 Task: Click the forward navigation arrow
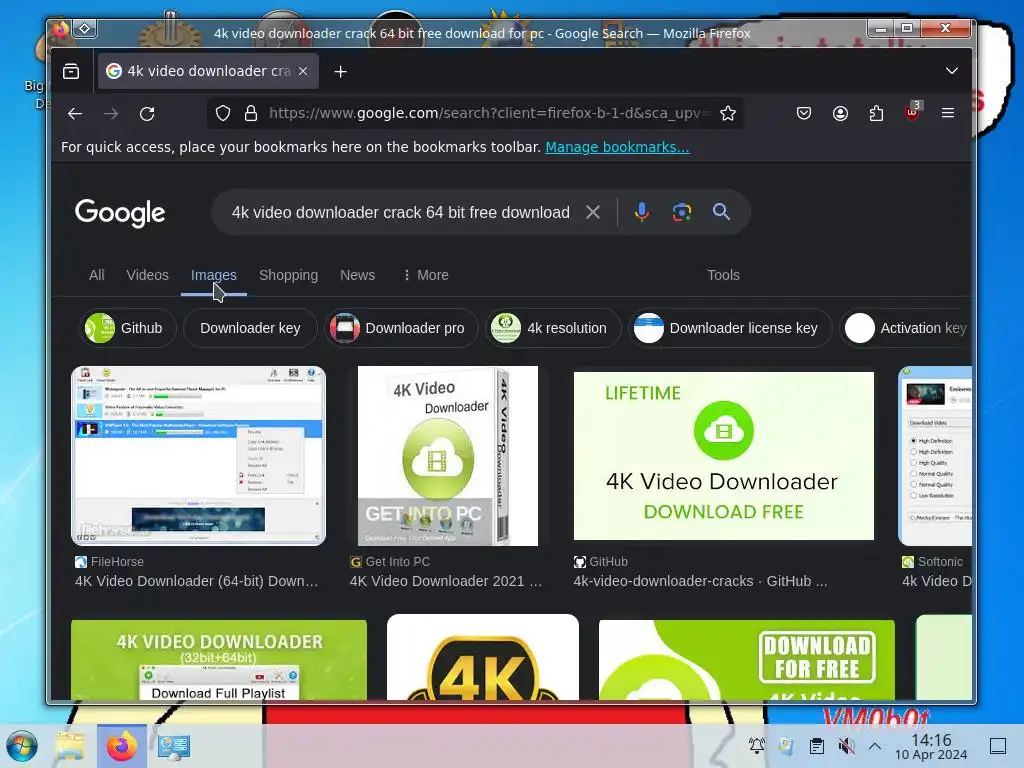111,114
